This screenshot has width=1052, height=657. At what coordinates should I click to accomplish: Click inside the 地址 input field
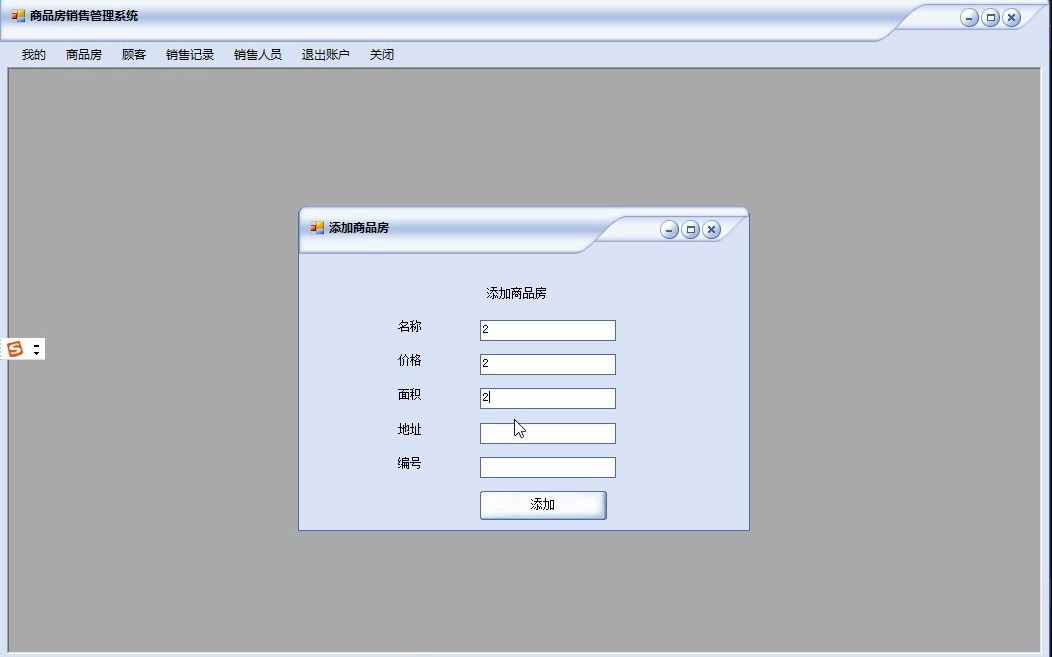pyautogui.click(x=547, y=432)
